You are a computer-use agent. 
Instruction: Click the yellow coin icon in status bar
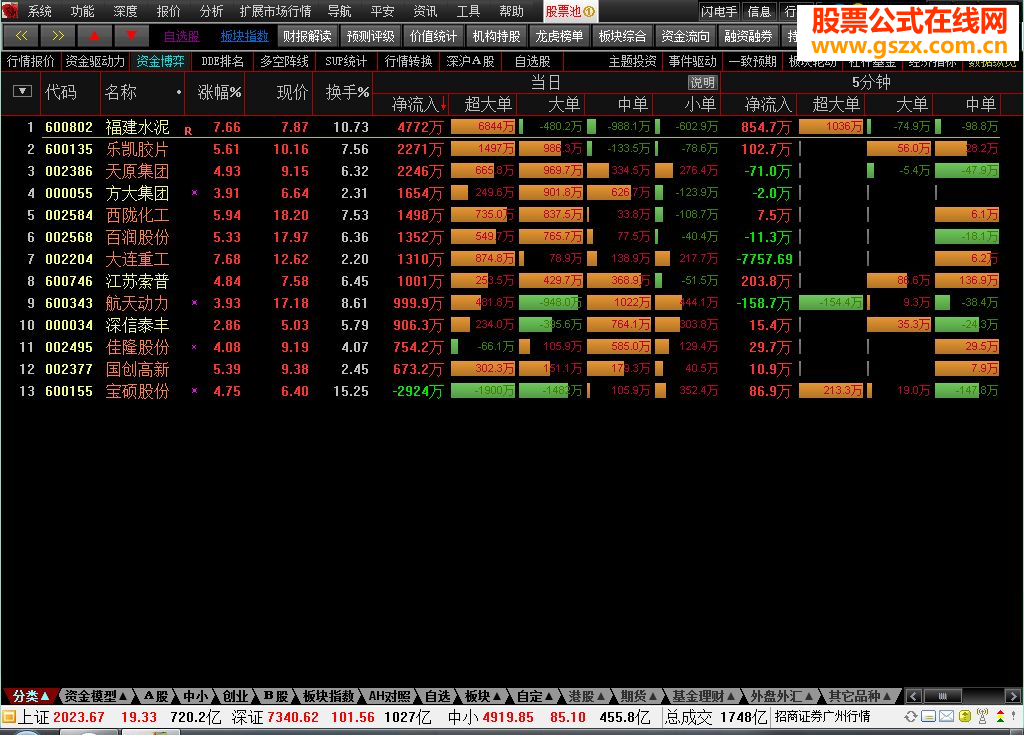click(965, 717)
